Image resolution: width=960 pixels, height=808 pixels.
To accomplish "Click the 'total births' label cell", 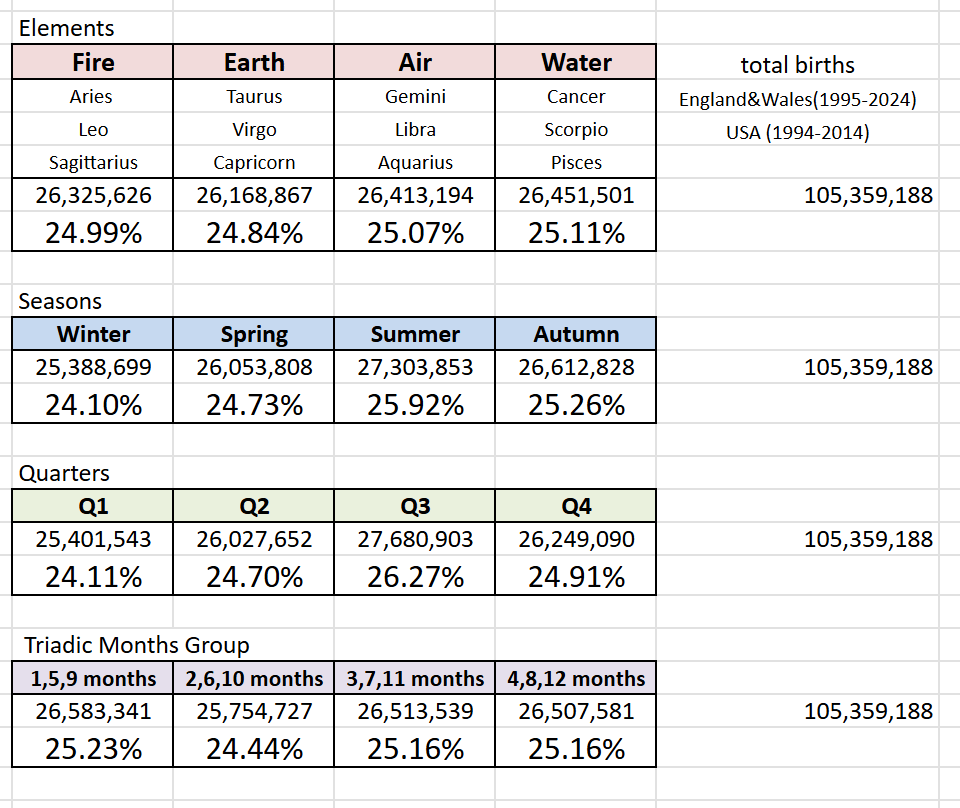I will (x=797, y=66).
